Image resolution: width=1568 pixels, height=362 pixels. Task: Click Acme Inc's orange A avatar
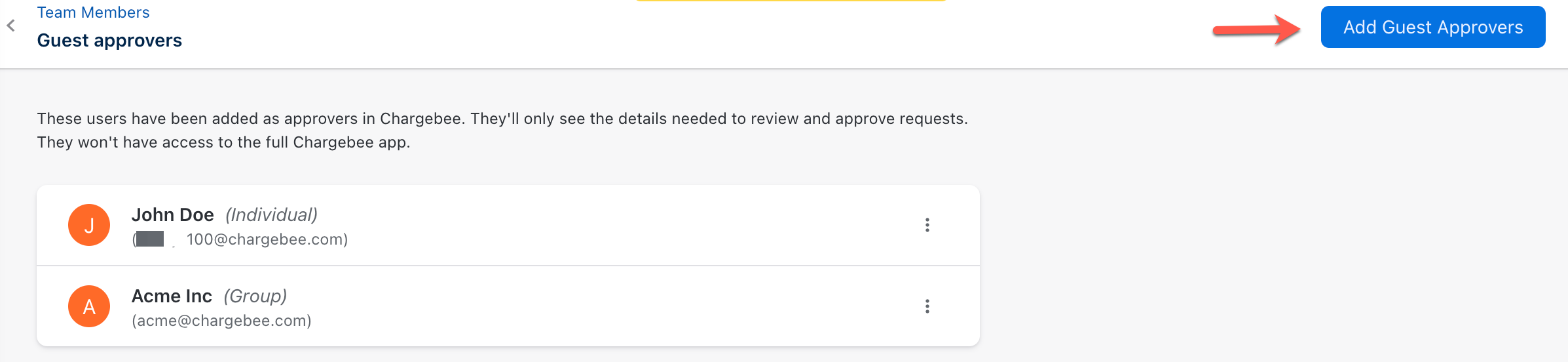click(89, 306)
